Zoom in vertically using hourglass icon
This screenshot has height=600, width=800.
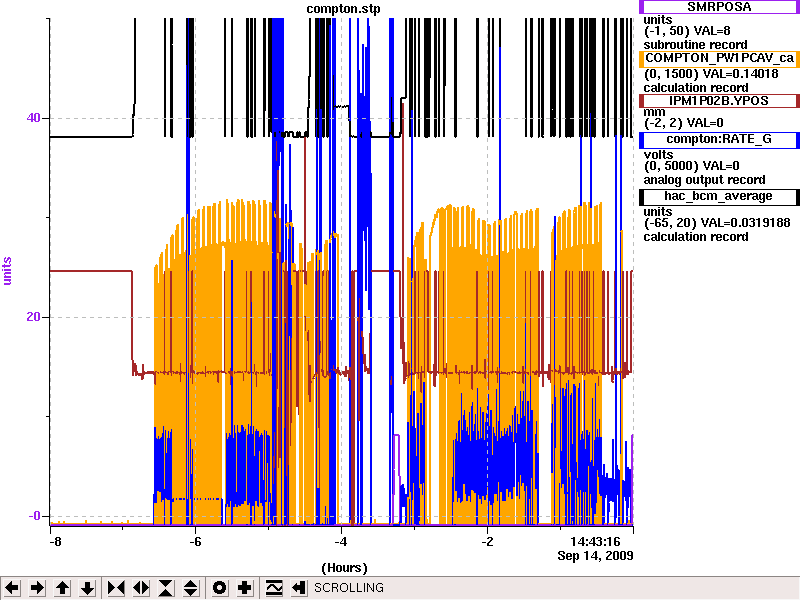click(x=166, y=588)
